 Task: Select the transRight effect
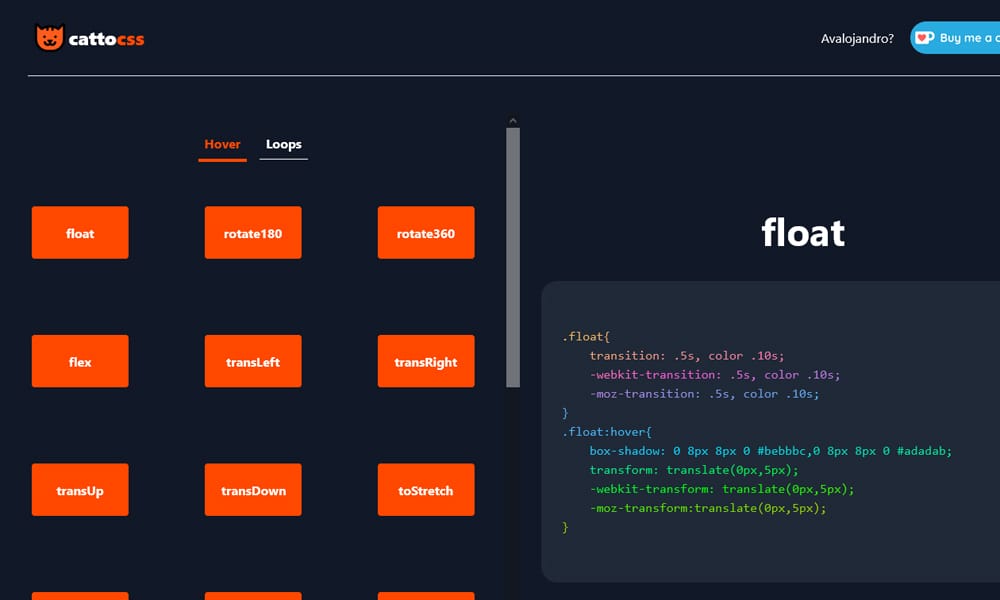click(426, 361)
